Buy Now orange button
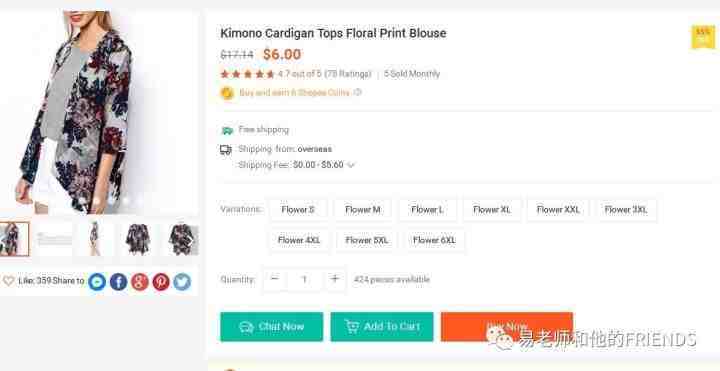The height and width of the screenshot is (371, 720). coord(507,326)
